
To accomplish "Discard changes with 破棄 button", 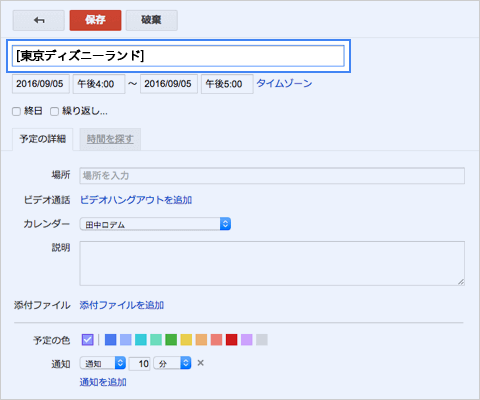I will coord(152,20).
